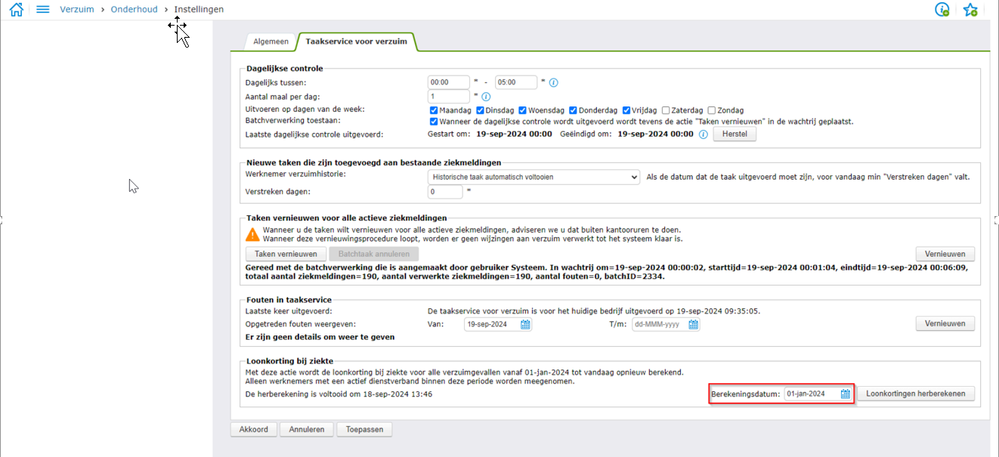Confirm with Akkoord button
This screenshot has width=999, height=457.
(253, 430)
